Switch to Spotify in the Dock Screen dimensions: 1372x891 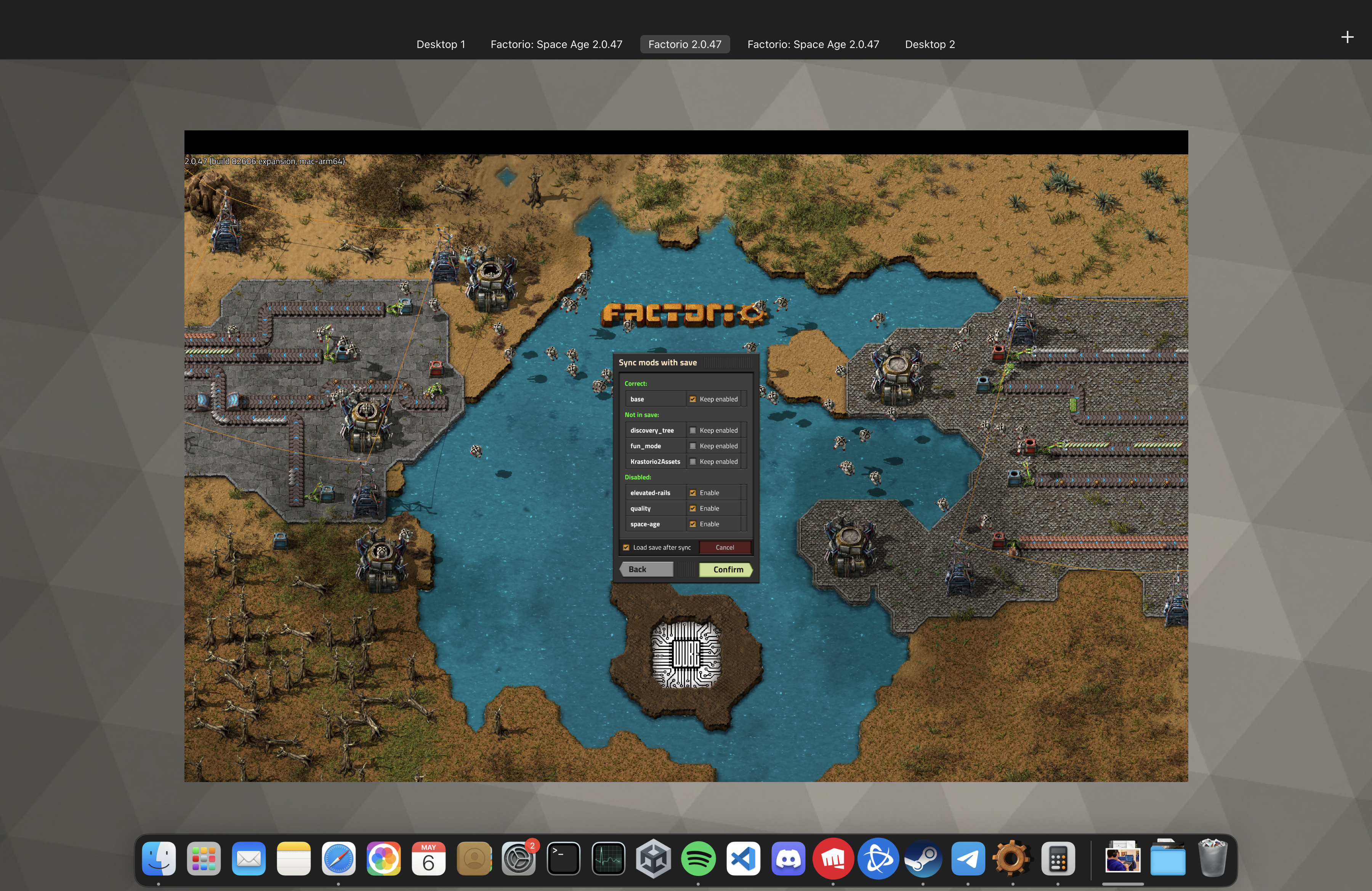click(x=698, y=859)
